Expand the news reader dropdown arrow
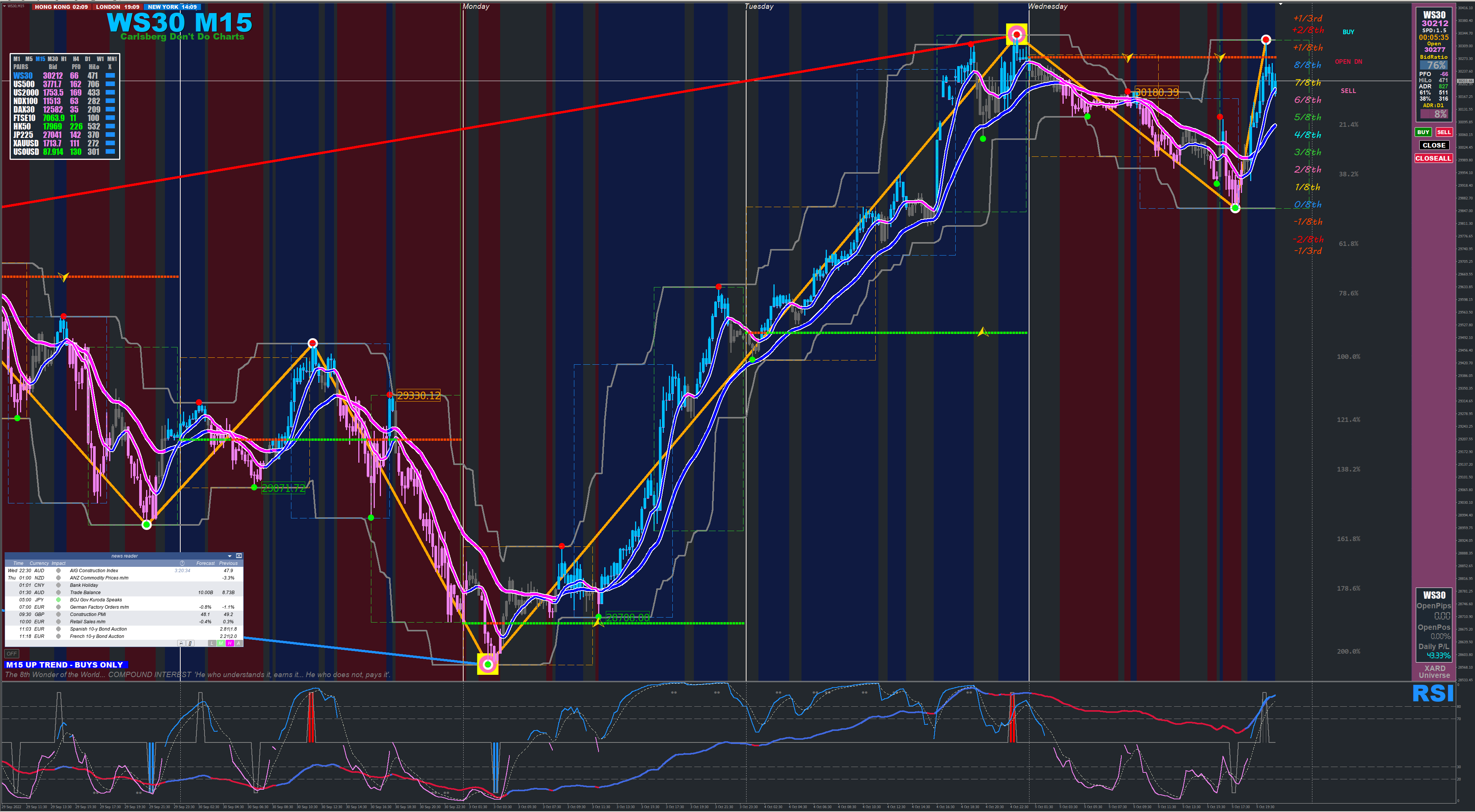 tap(229, 556)
